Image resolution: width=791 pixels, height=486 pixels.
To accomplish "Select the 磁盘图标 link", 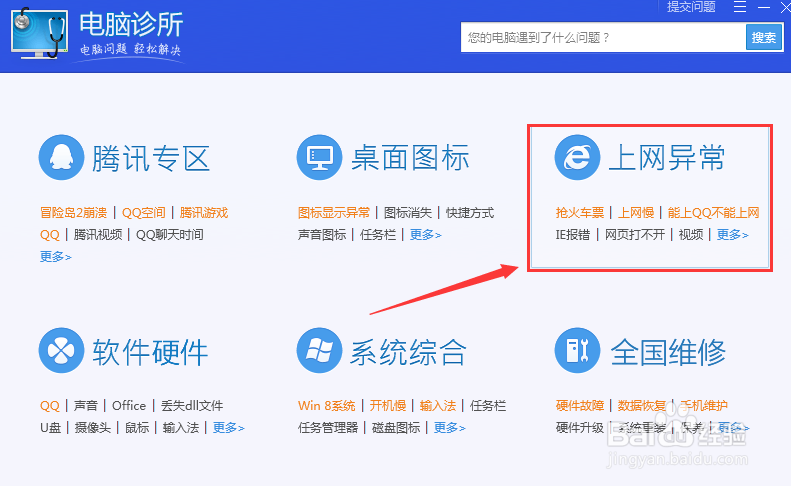I will tap(396, 428).
